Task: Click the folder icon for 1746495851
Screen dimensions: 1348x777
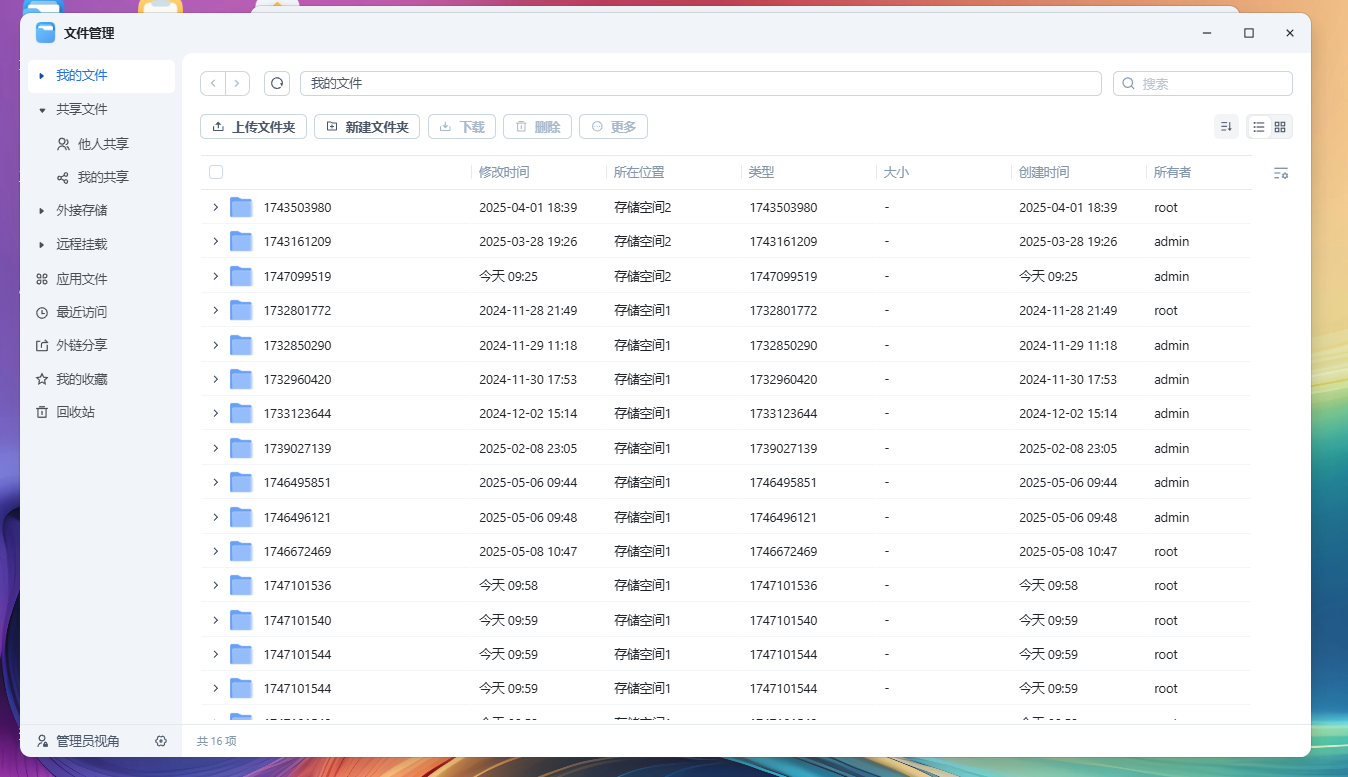Action: tap(241, 482)
